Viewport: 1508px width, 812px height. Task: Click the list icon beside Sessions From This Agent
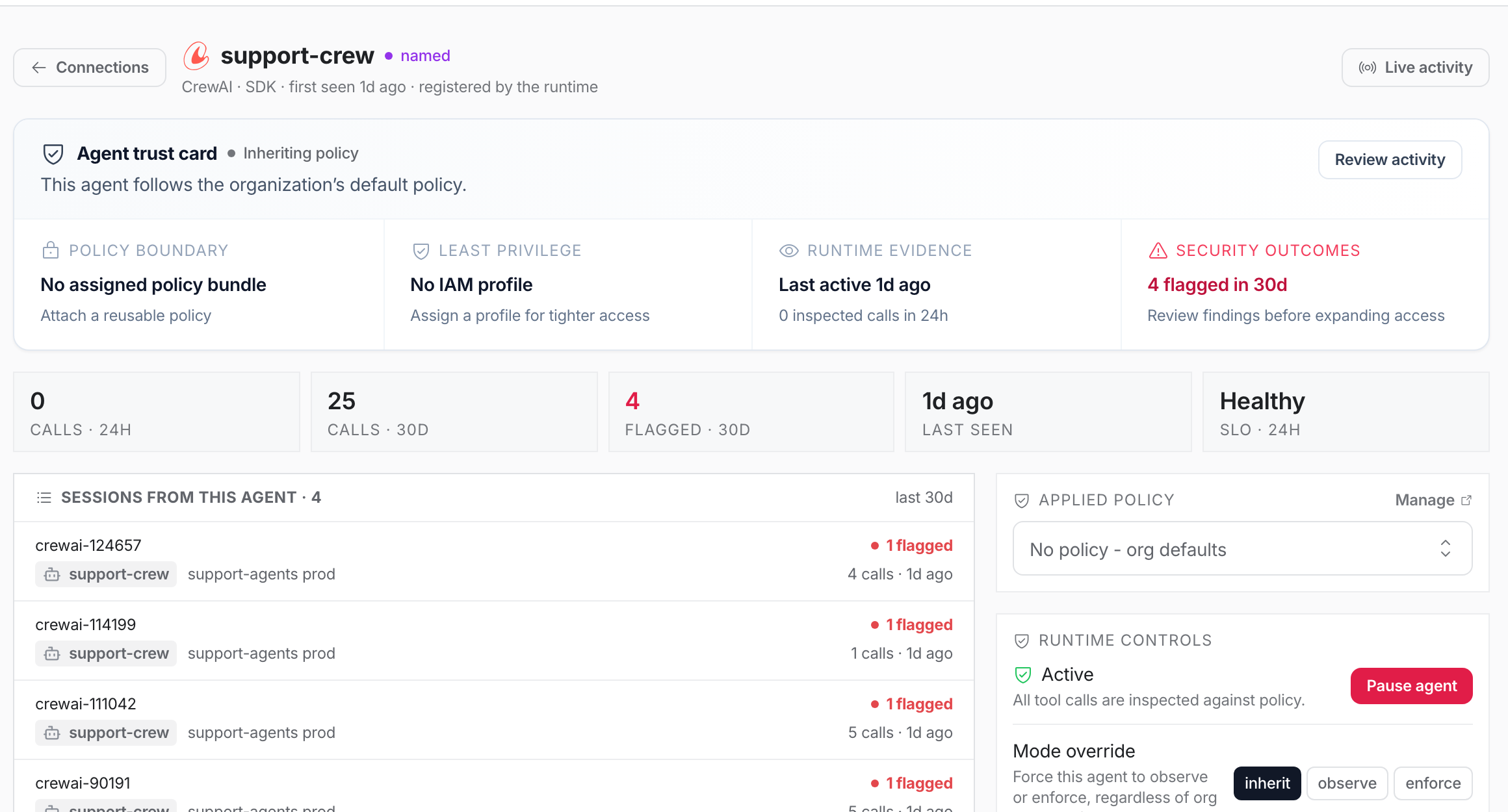44,498
